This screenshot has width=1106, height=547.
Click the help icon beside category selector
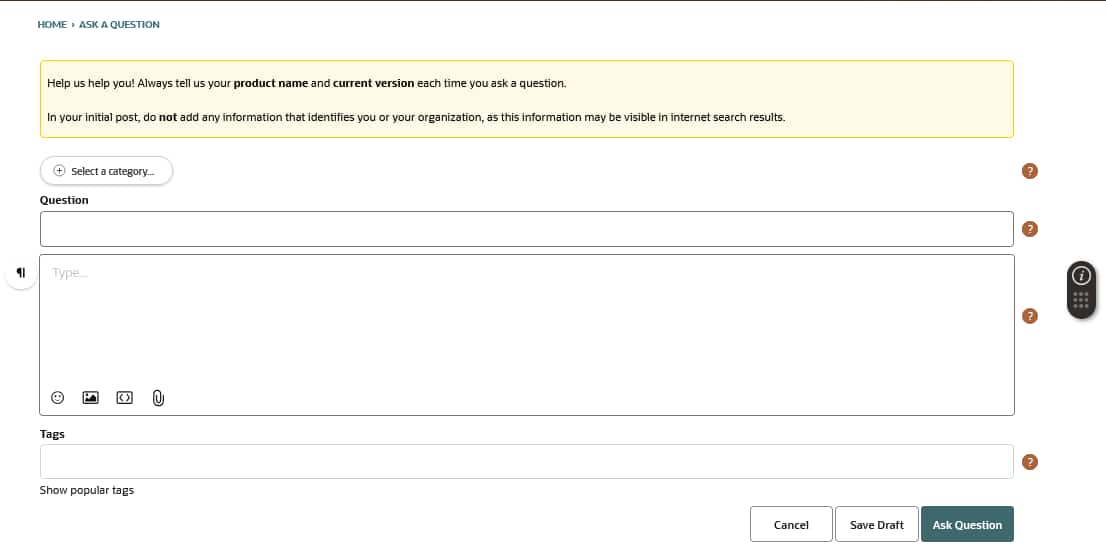[x=1030, y=171]
